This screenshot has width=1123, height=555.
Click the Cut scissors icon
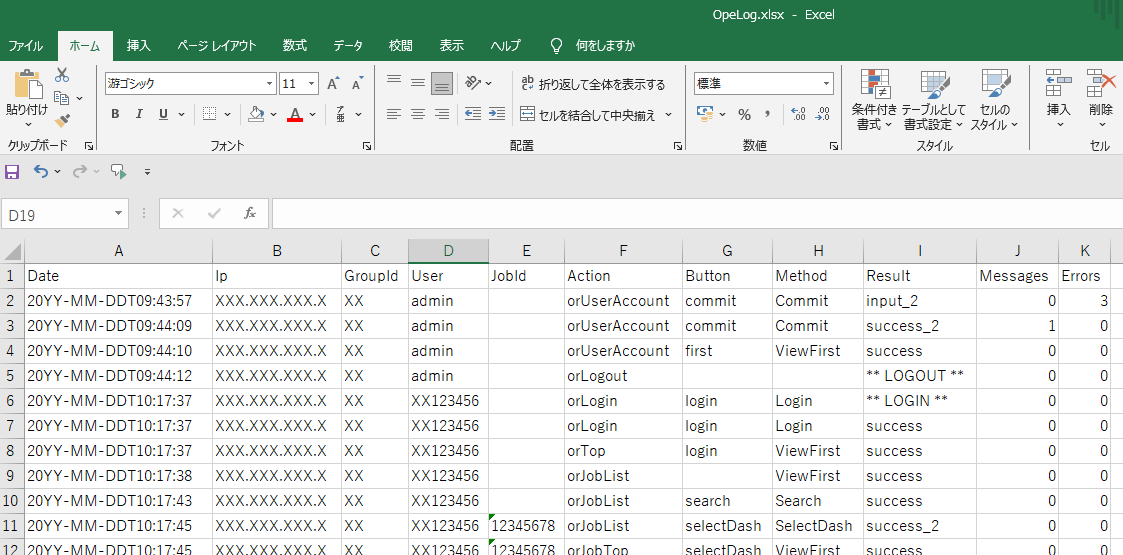coord(62,74)
